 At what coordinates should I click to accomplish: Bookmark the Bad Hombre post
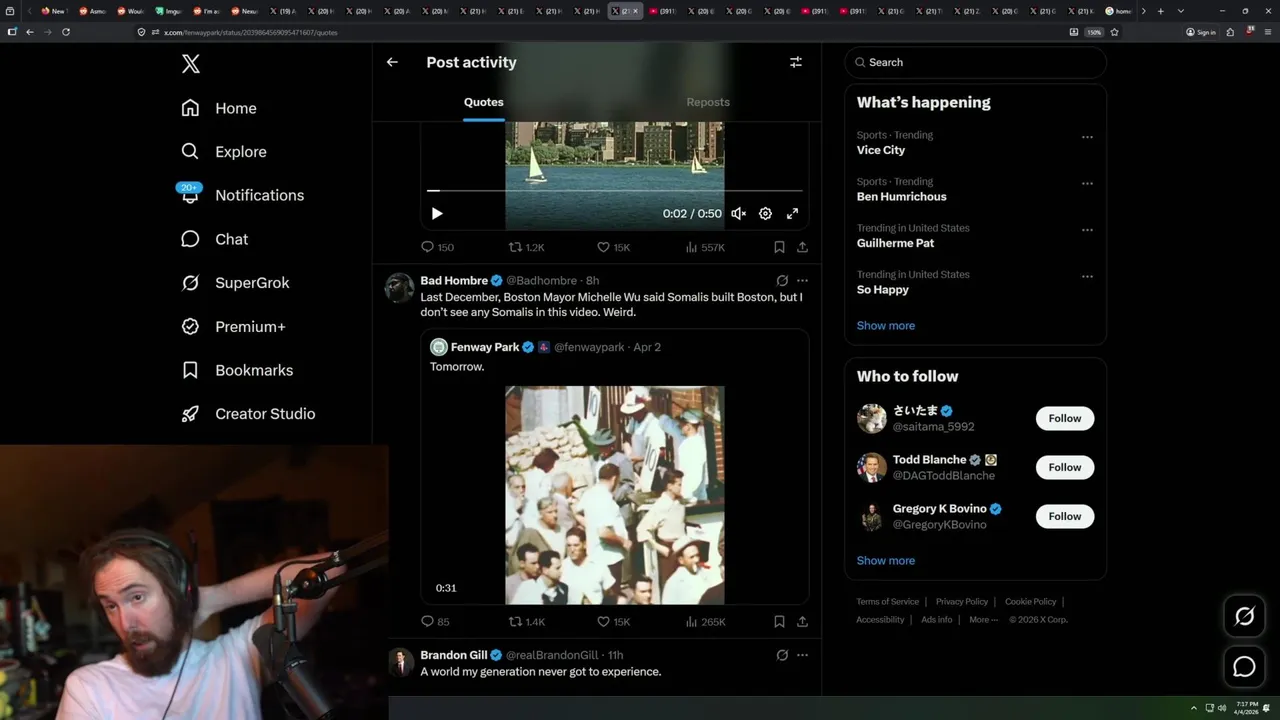pyautogui.click(x=779, y=622)
